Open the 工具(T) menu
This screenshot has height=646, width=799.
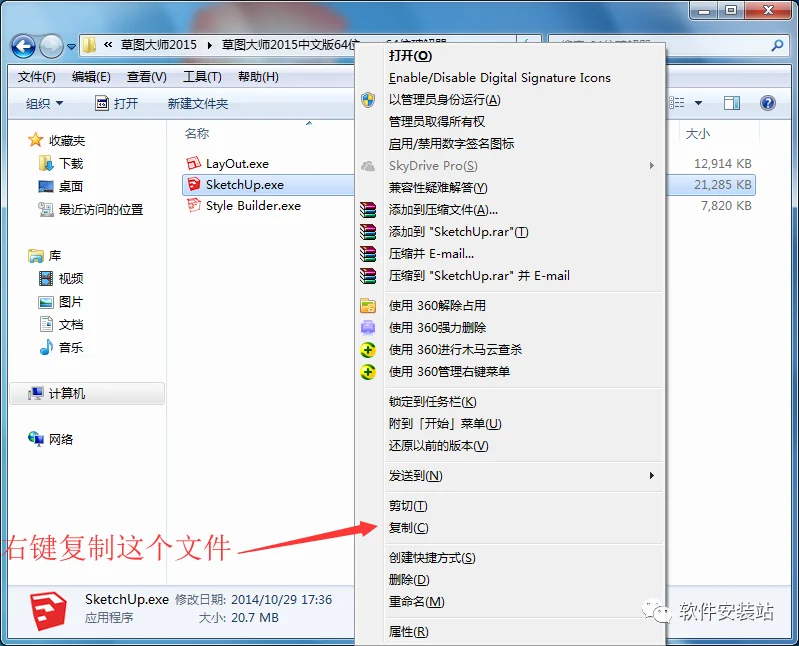tap(202, 77)
